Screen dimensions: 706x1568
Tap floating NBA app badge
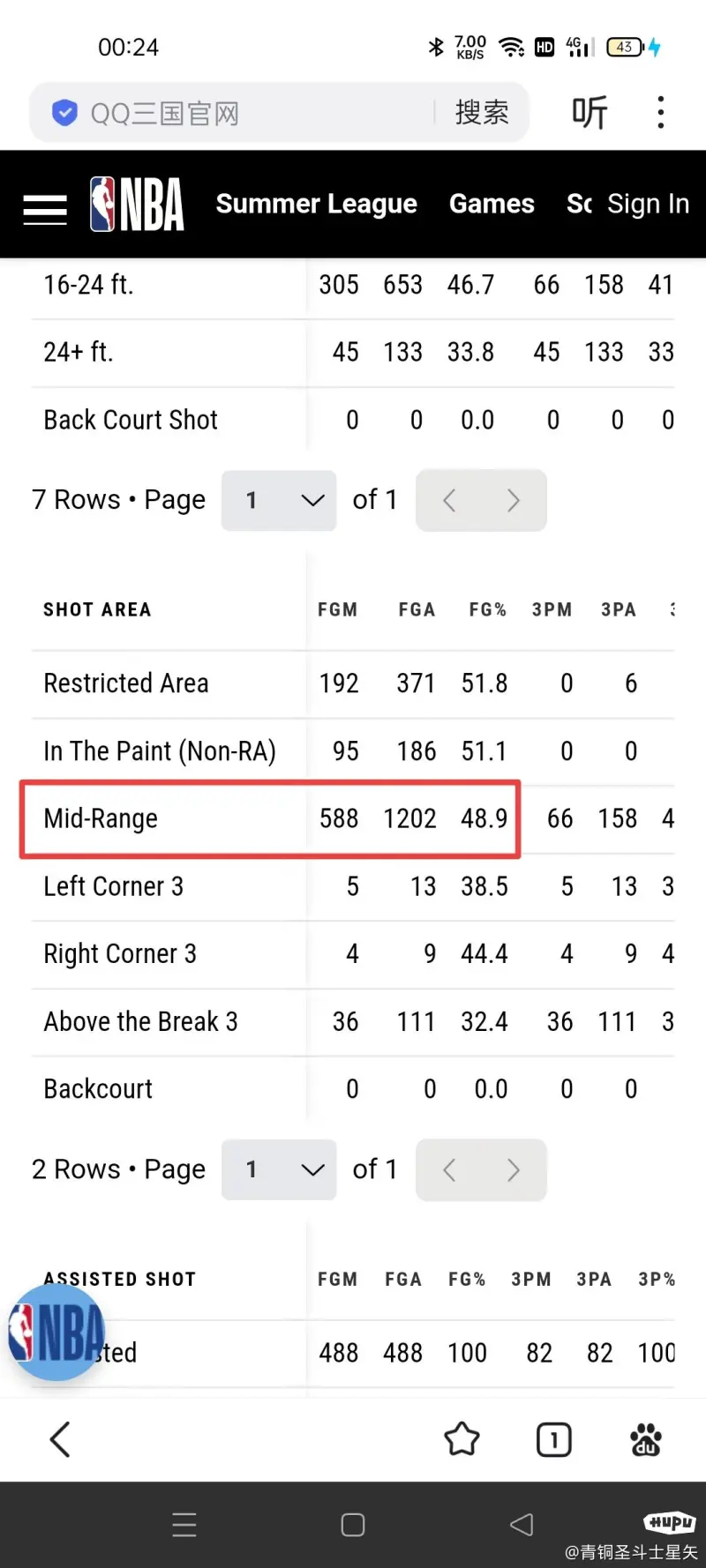click(56, 1332)
